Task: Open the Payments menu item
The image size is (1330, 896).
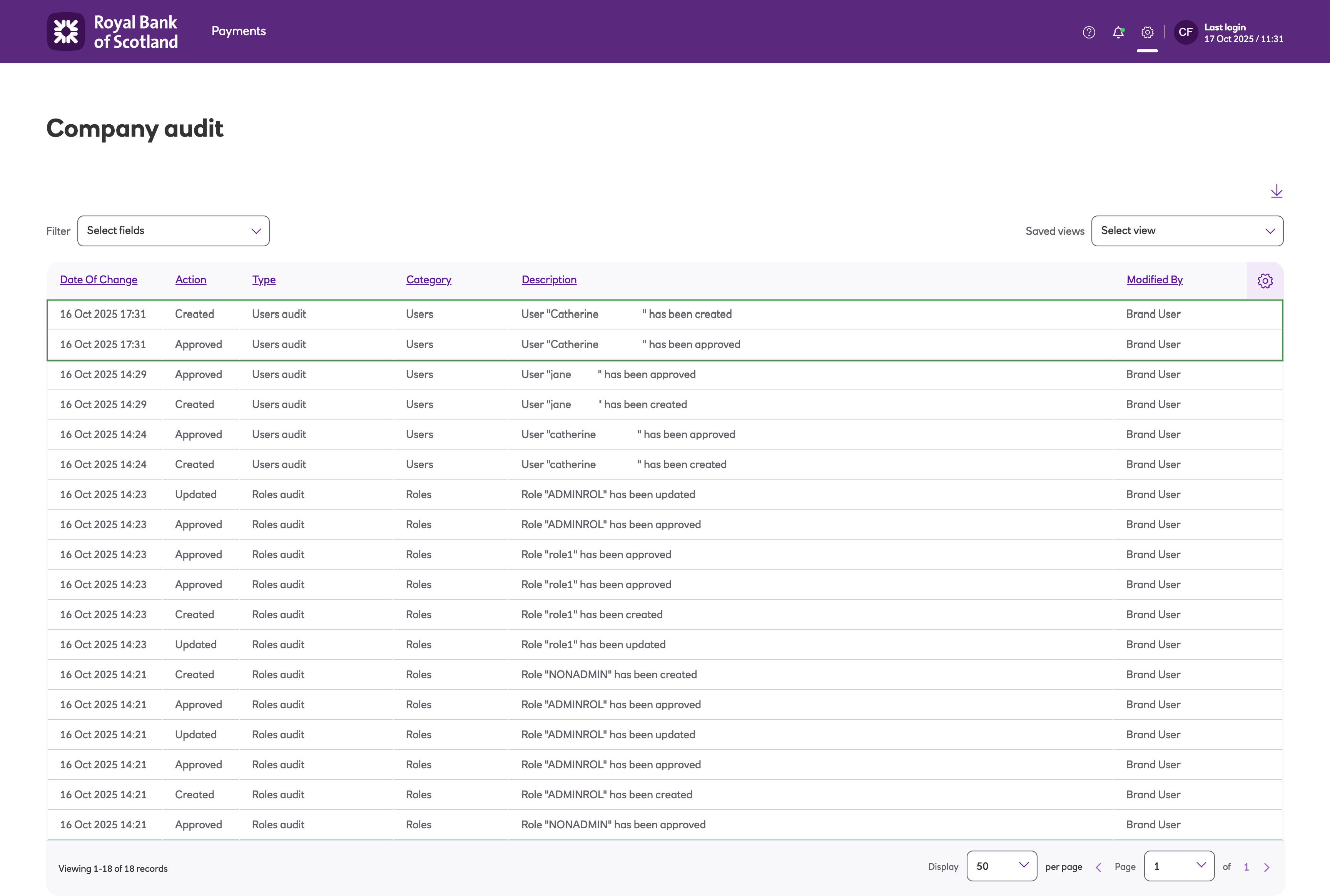Action: (238, 31)
